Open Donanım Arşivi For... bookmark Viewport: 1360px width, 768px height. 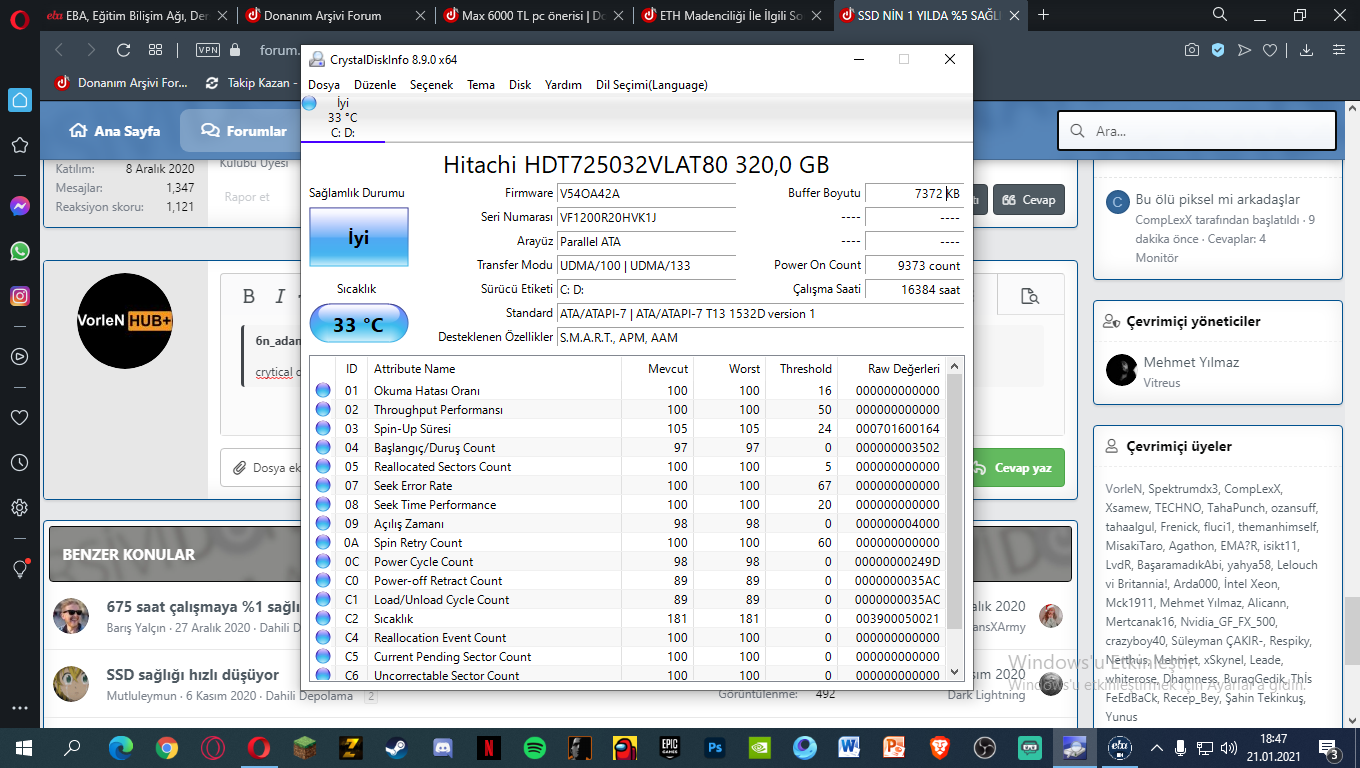pos(121,83)
